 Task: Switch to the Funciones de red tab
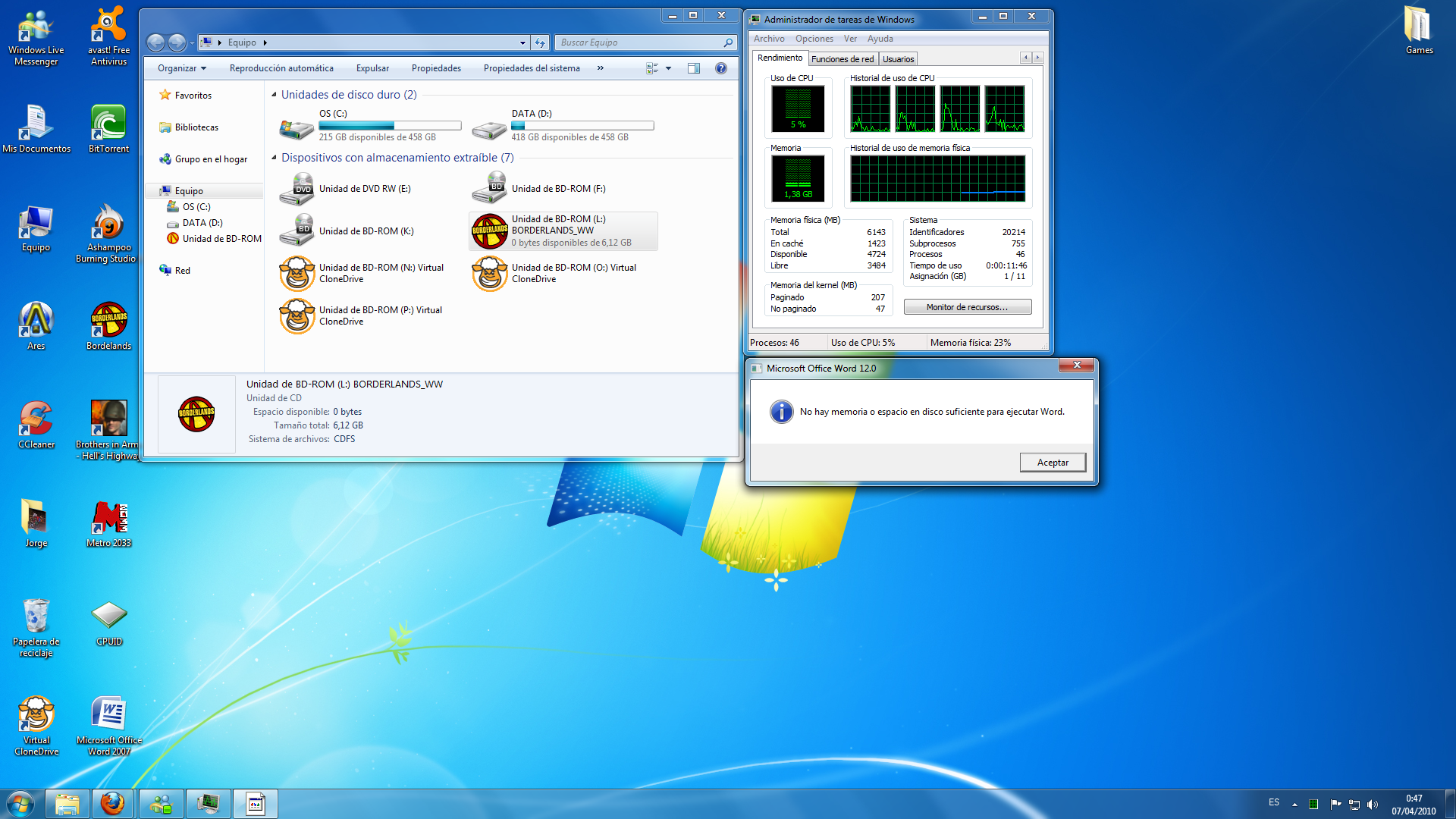coord(842,59)
